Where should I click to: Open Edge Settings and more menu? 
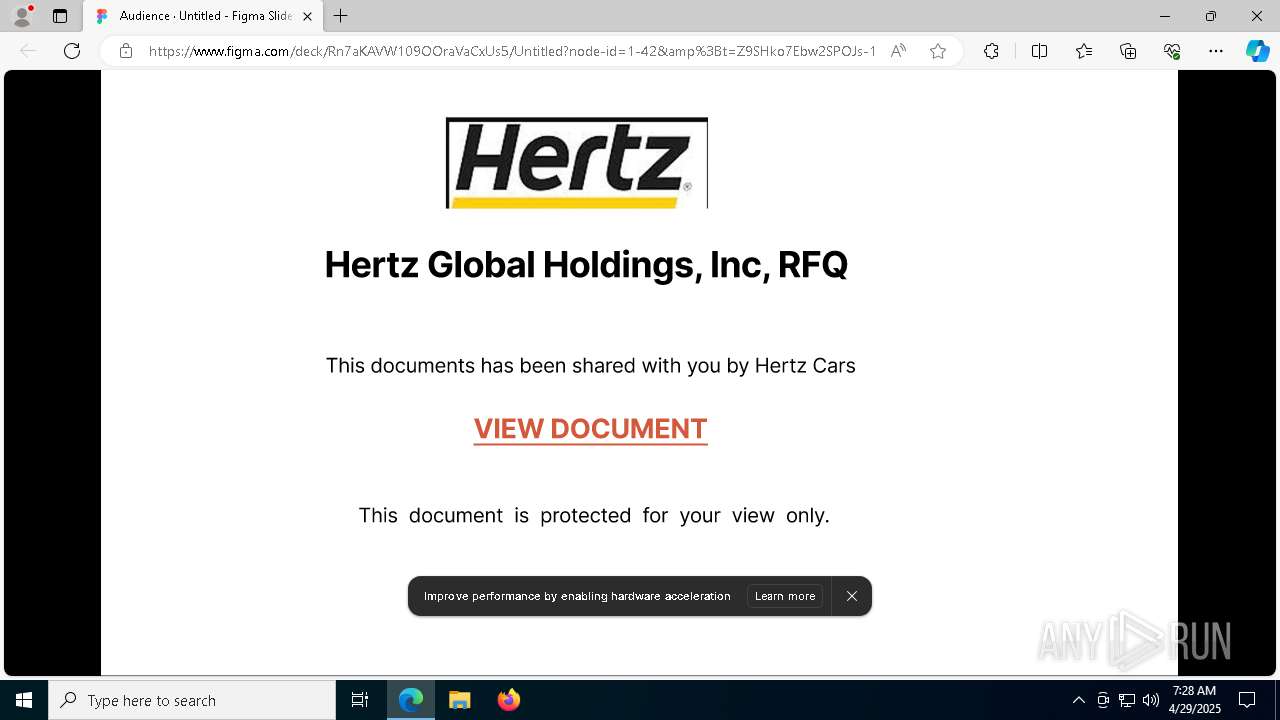1216,51
